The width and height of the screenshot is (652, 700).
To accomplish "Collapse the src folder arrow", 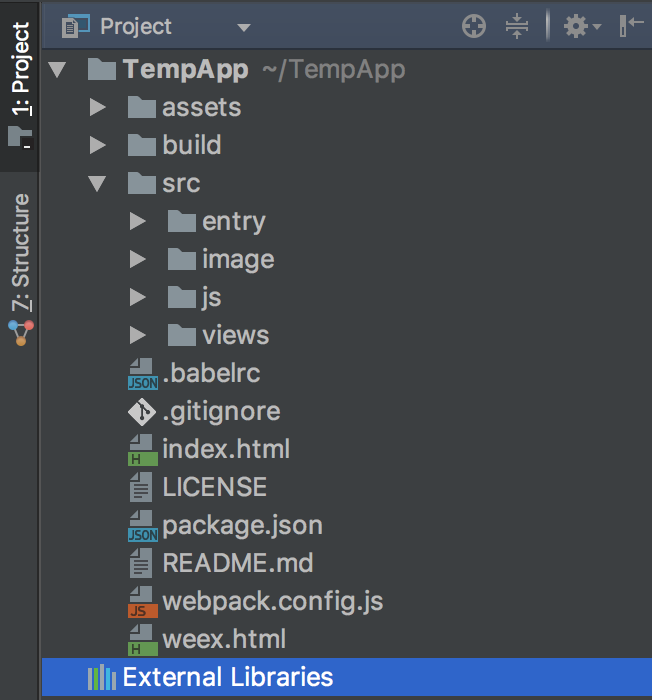I will [x=97, y=184].
